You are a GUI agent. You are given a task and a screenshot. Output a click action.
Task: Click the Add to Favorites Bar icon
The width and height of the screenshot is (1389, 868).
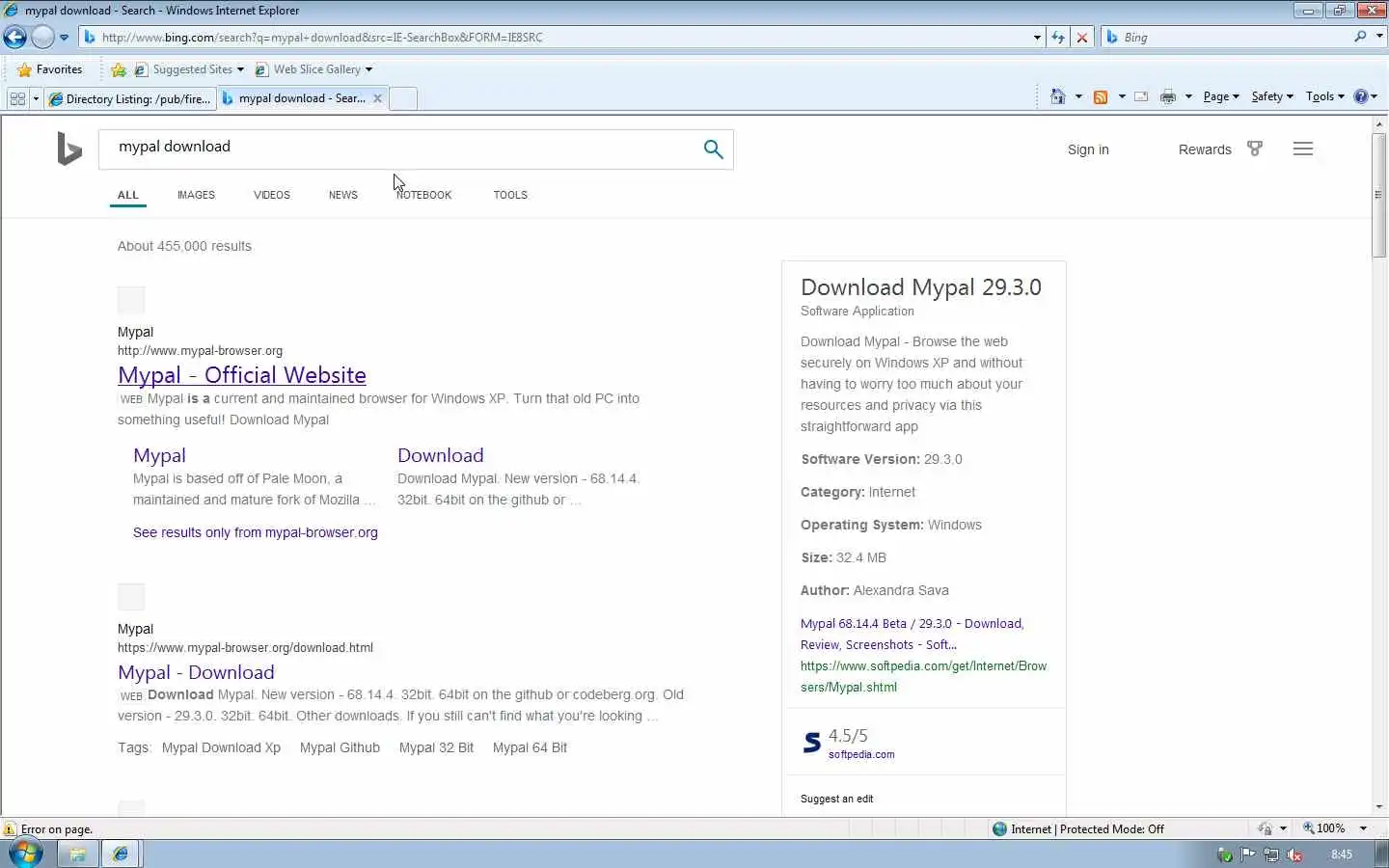click(x=119, y=69)
